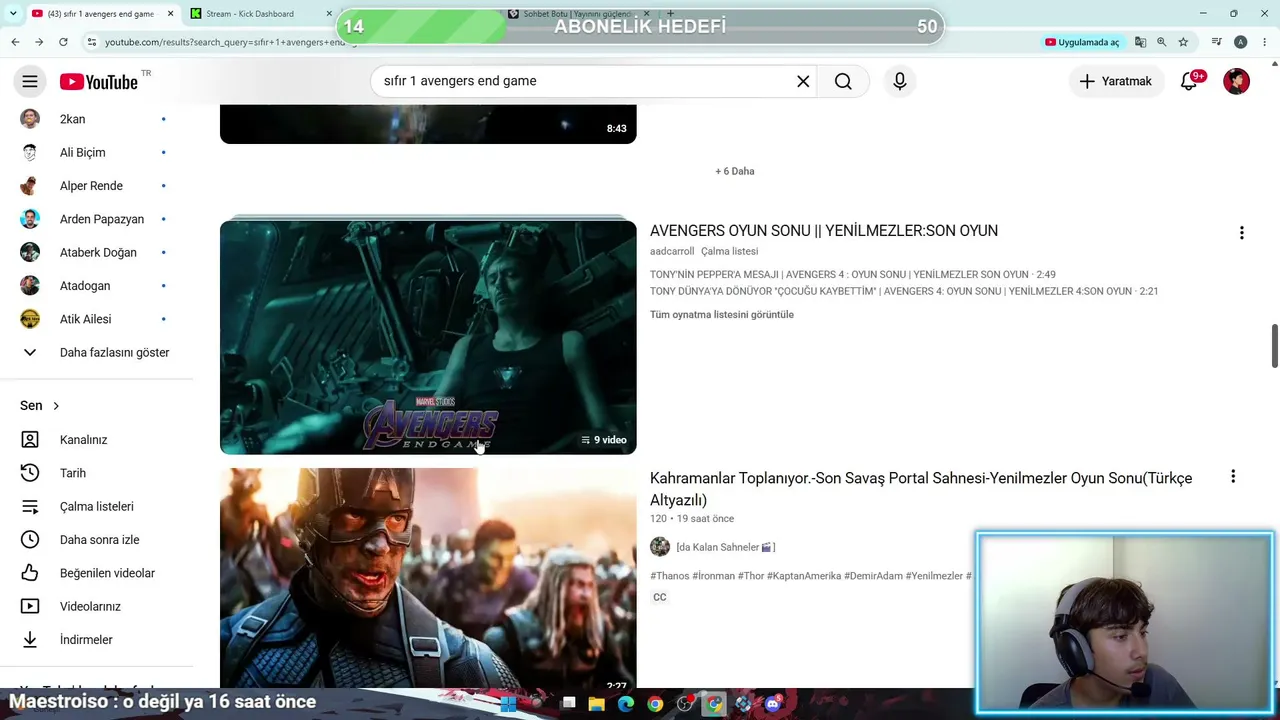Visit the aadcarroll channel
Screen dimensions: 1280x720
[672, 252]
